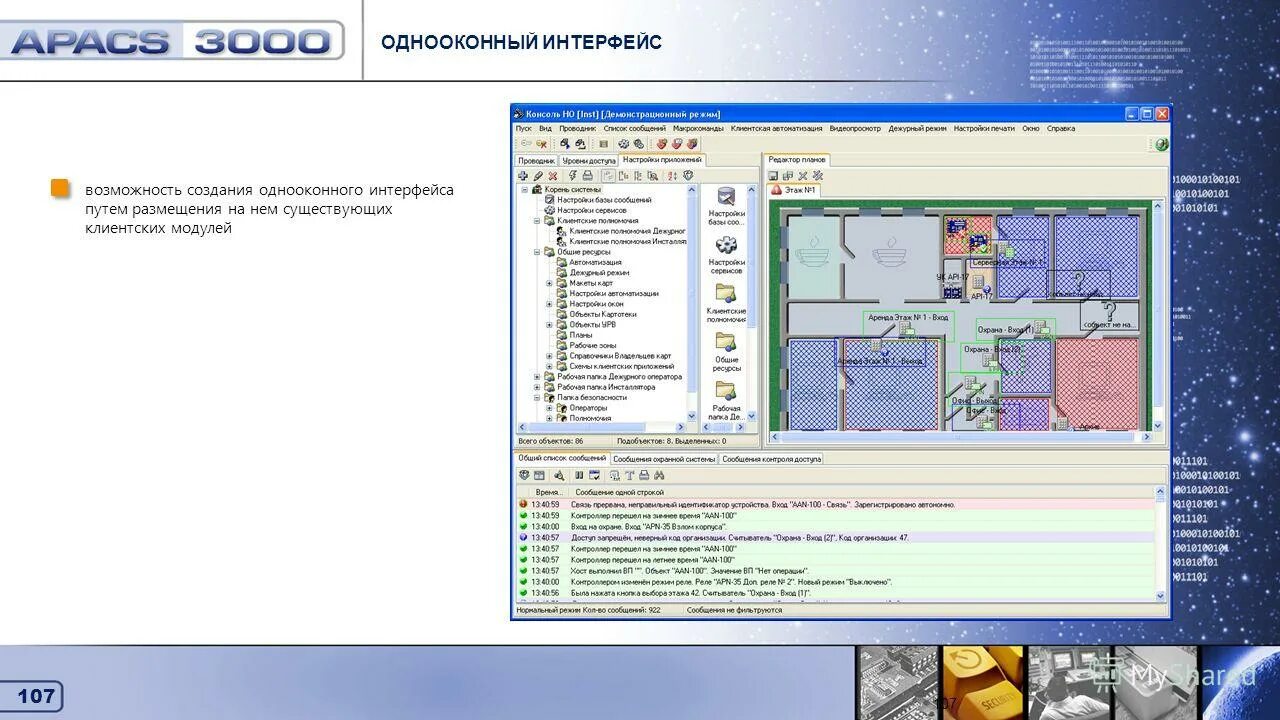Image resolution: width=1280 pixels, height=720 pixels.
Task: Expand 'Рабочая папка Дежурного оператора' node
Action: point(537,377)
